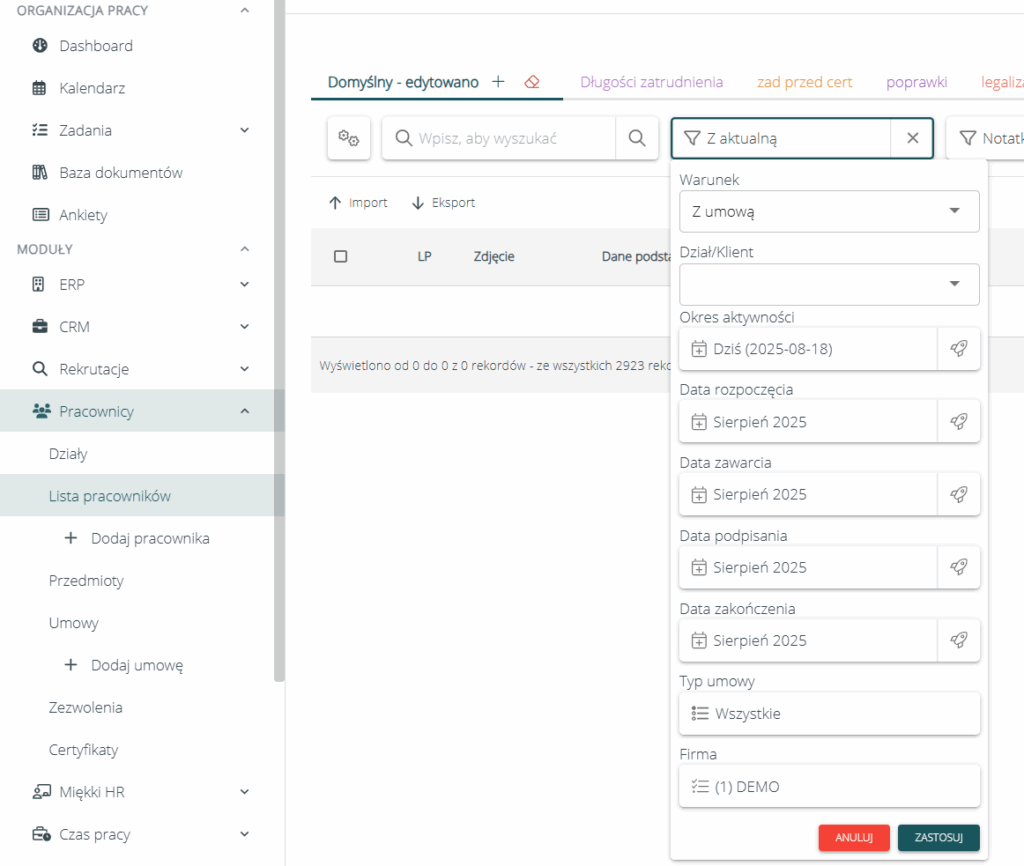Open the Dział/Klient dropdown
Image resolution: width=1024 pixels, height=866 pixels.
coord(828,285)
